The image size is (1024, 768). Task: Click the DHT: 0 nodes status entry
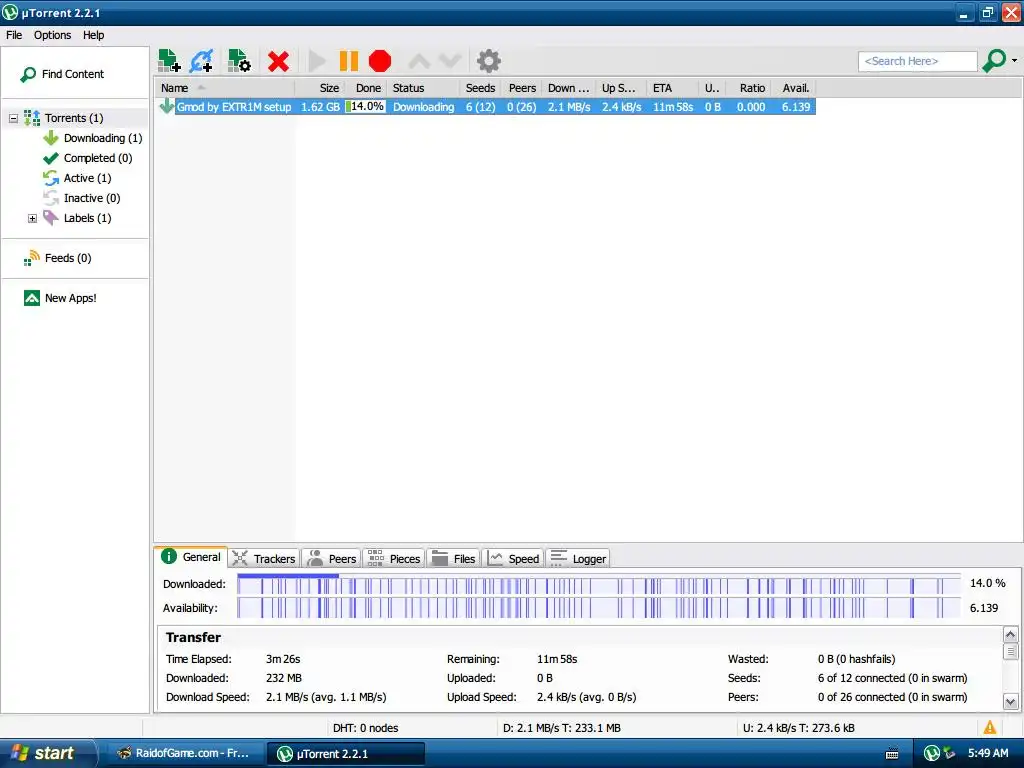[366, 728]
